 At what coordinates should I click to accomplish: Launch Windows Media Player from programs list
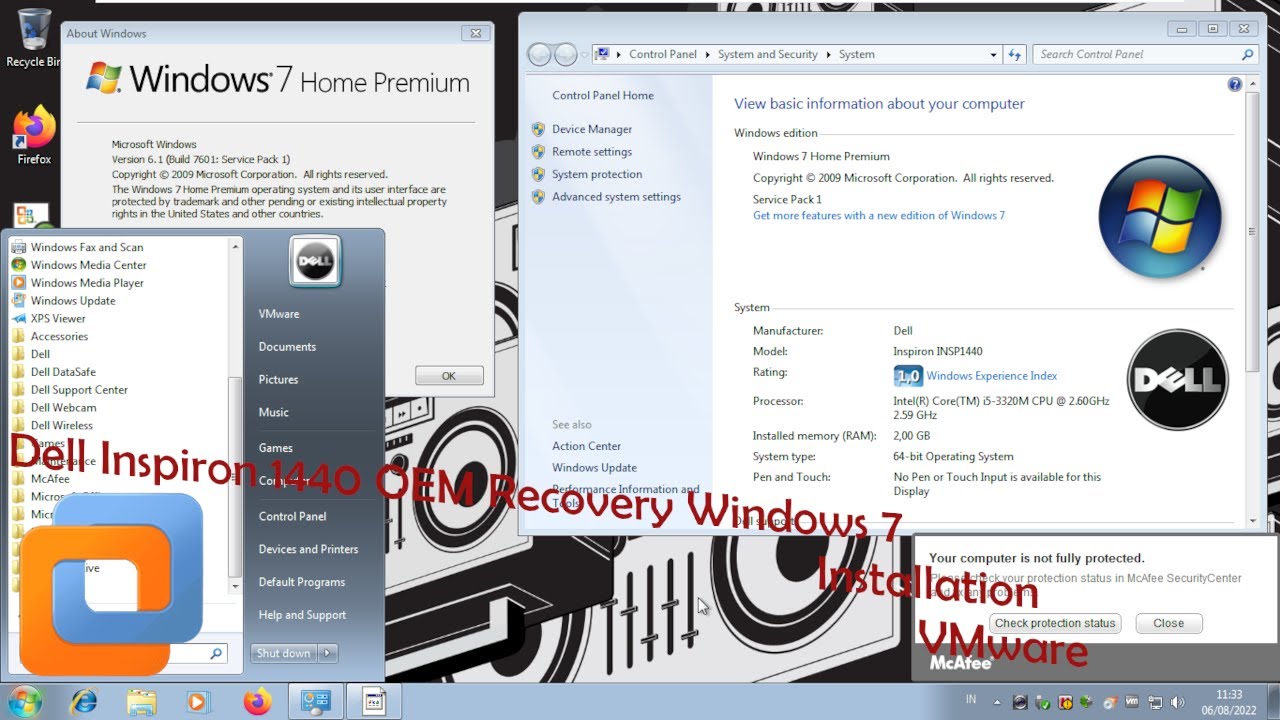[87, 283]
